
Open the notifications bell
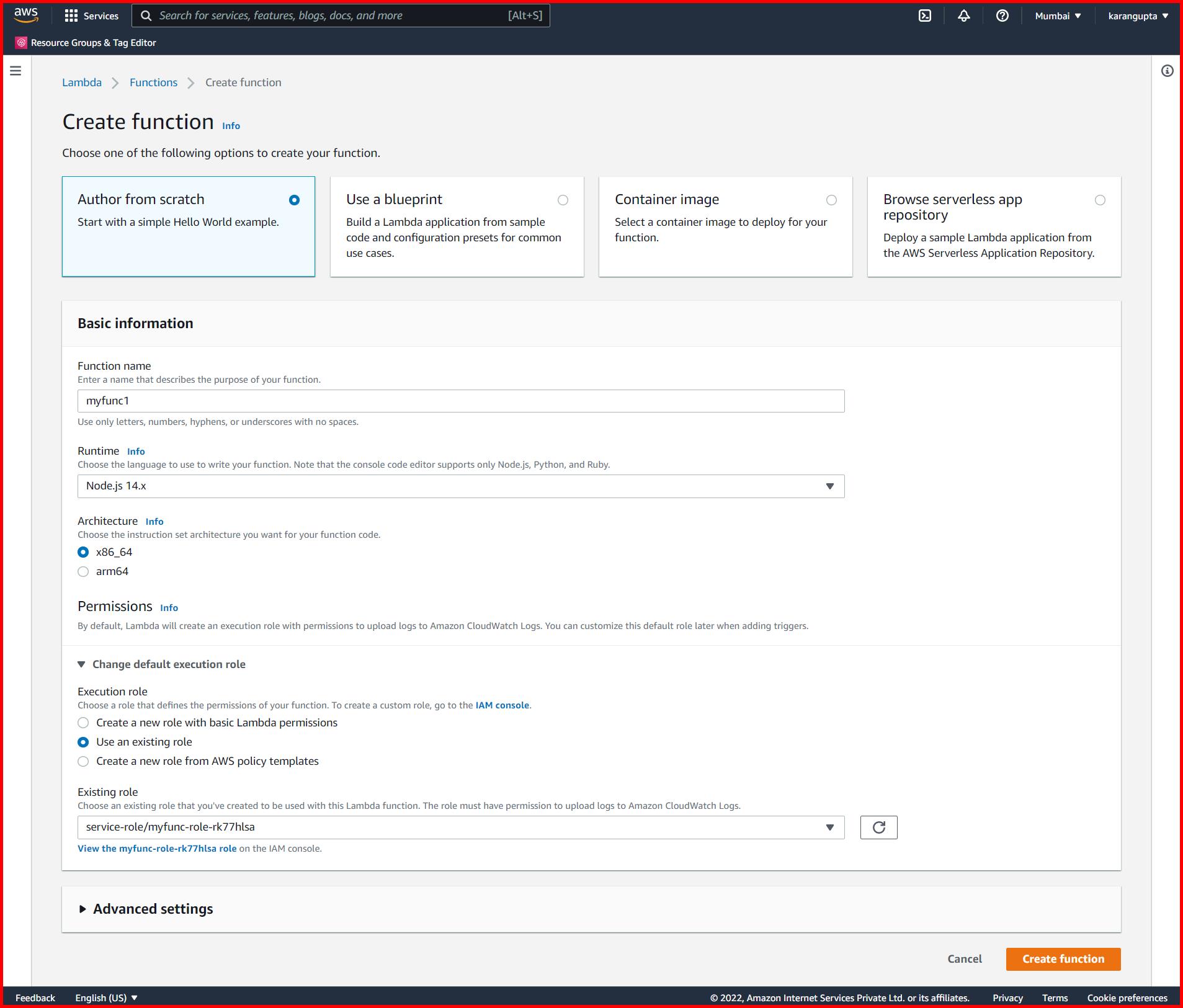pos(963,16)
